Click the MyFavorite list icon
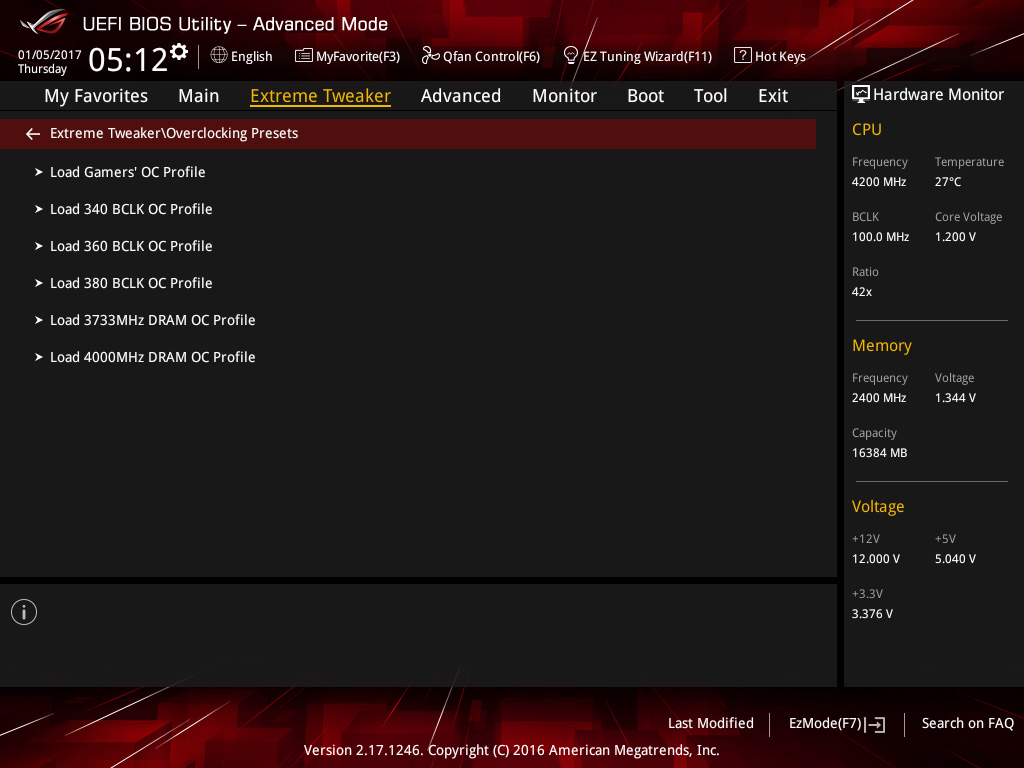The height and width of the screenshot is (768, 1024). tap(303, 56)
